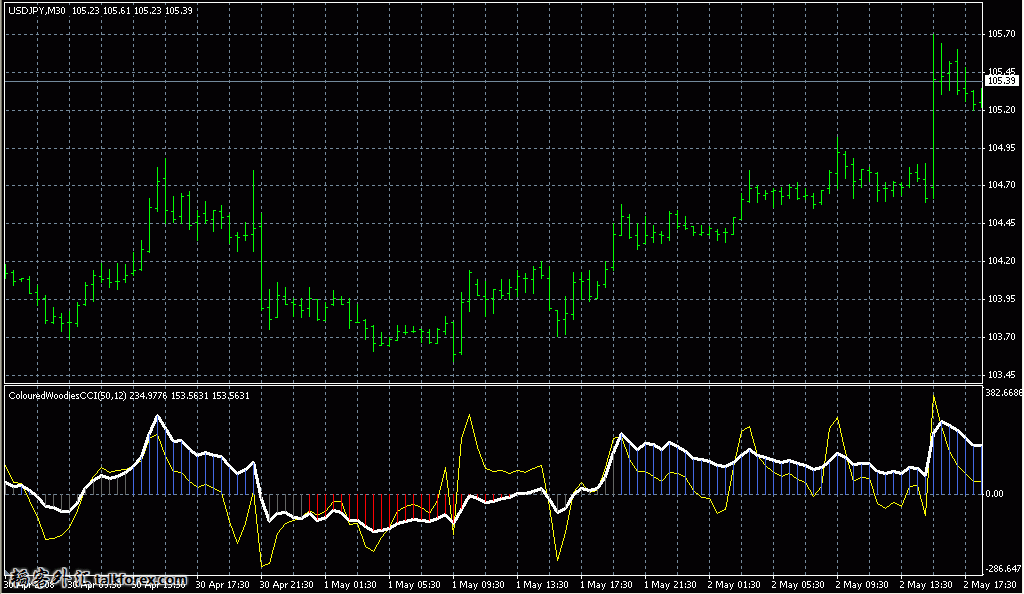The width and height of the screenshot is (1024, 594).
Task: Click the lowest yellow CCI trough at 1 May 13:30
Action: coord(557,559)
